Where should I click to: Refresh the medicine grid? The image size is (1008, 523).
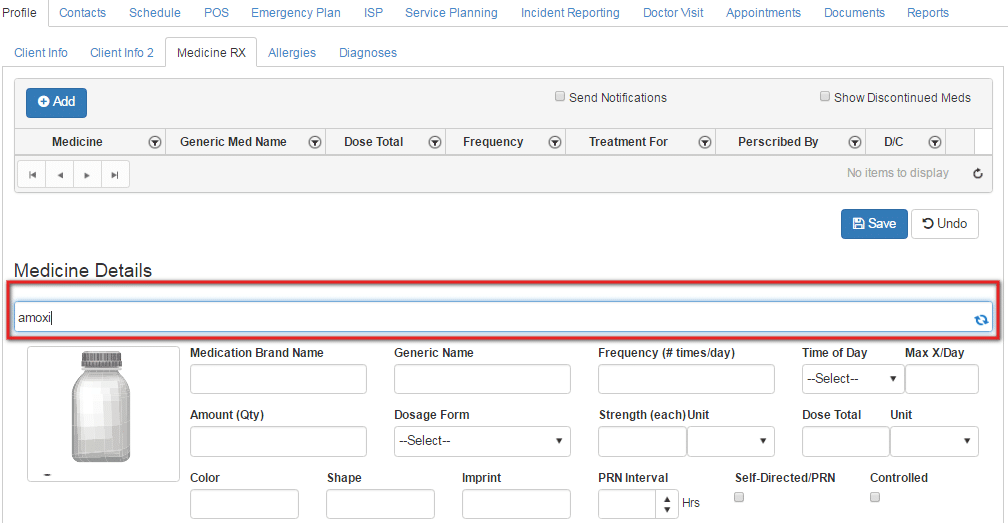tap(977, 173)
